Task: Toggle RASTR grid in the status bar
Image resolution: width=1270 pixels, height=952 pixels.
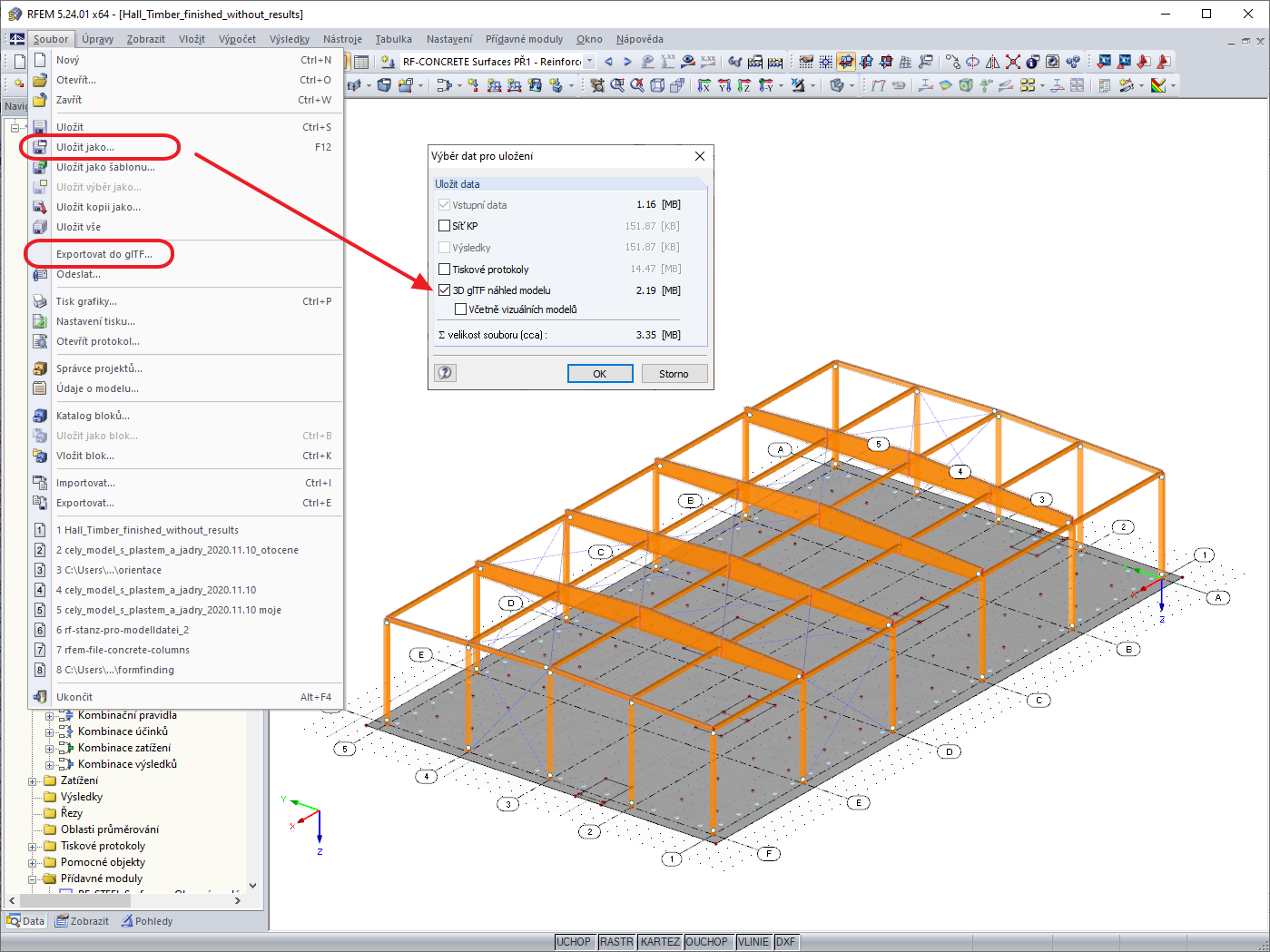Action: [616, 942]
